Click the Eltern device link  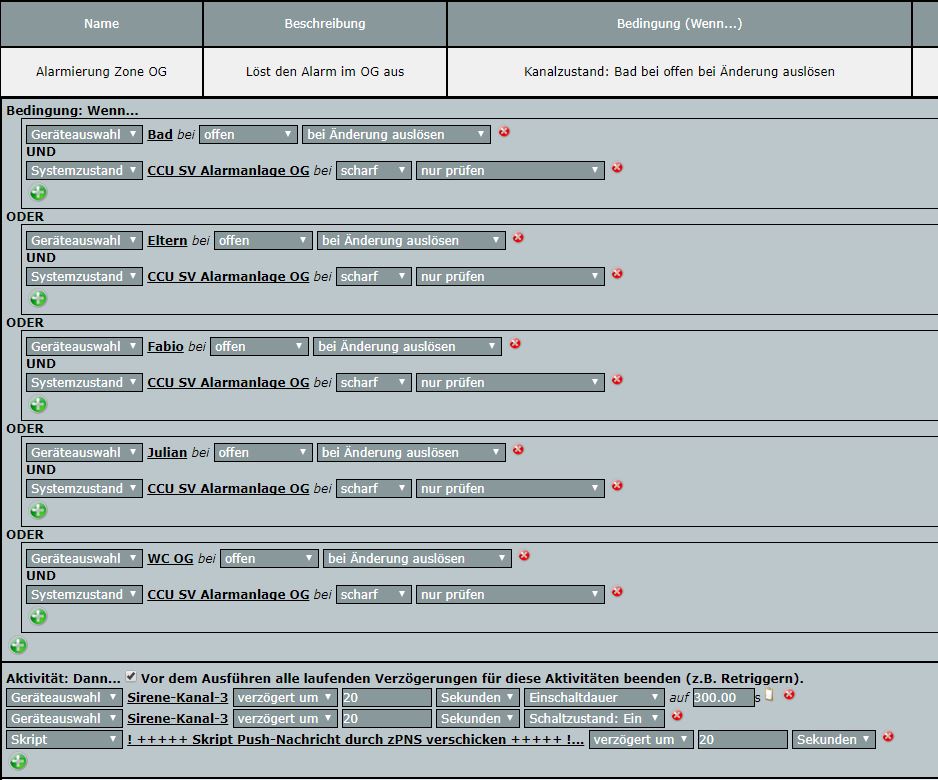pos(168,240)
